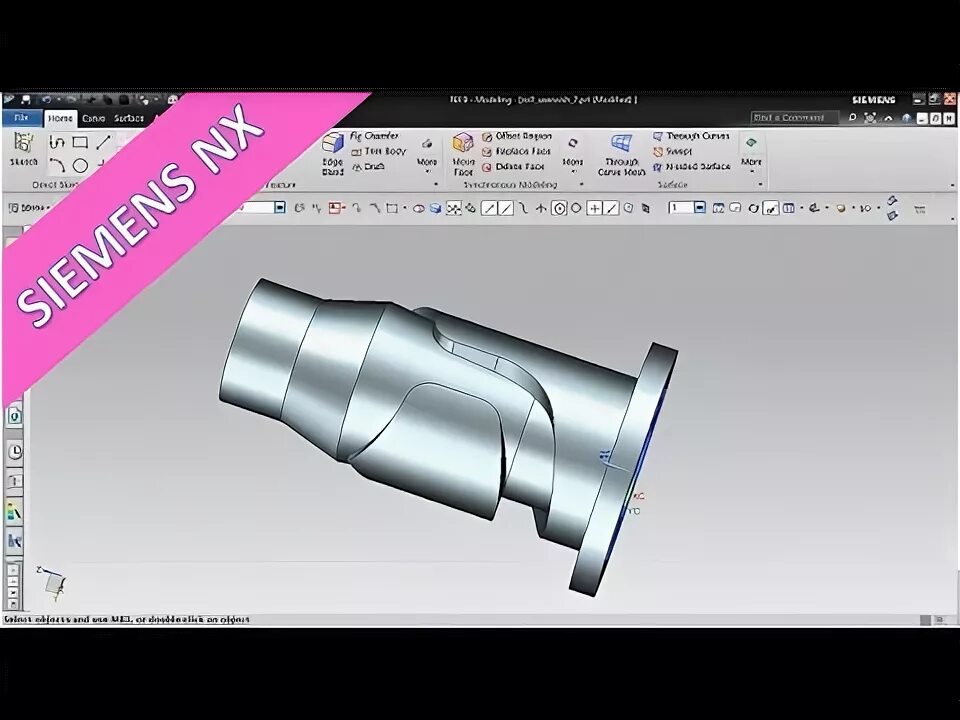Click the Undo icon in quick access toolbar
960x720 pixels.
47,99
